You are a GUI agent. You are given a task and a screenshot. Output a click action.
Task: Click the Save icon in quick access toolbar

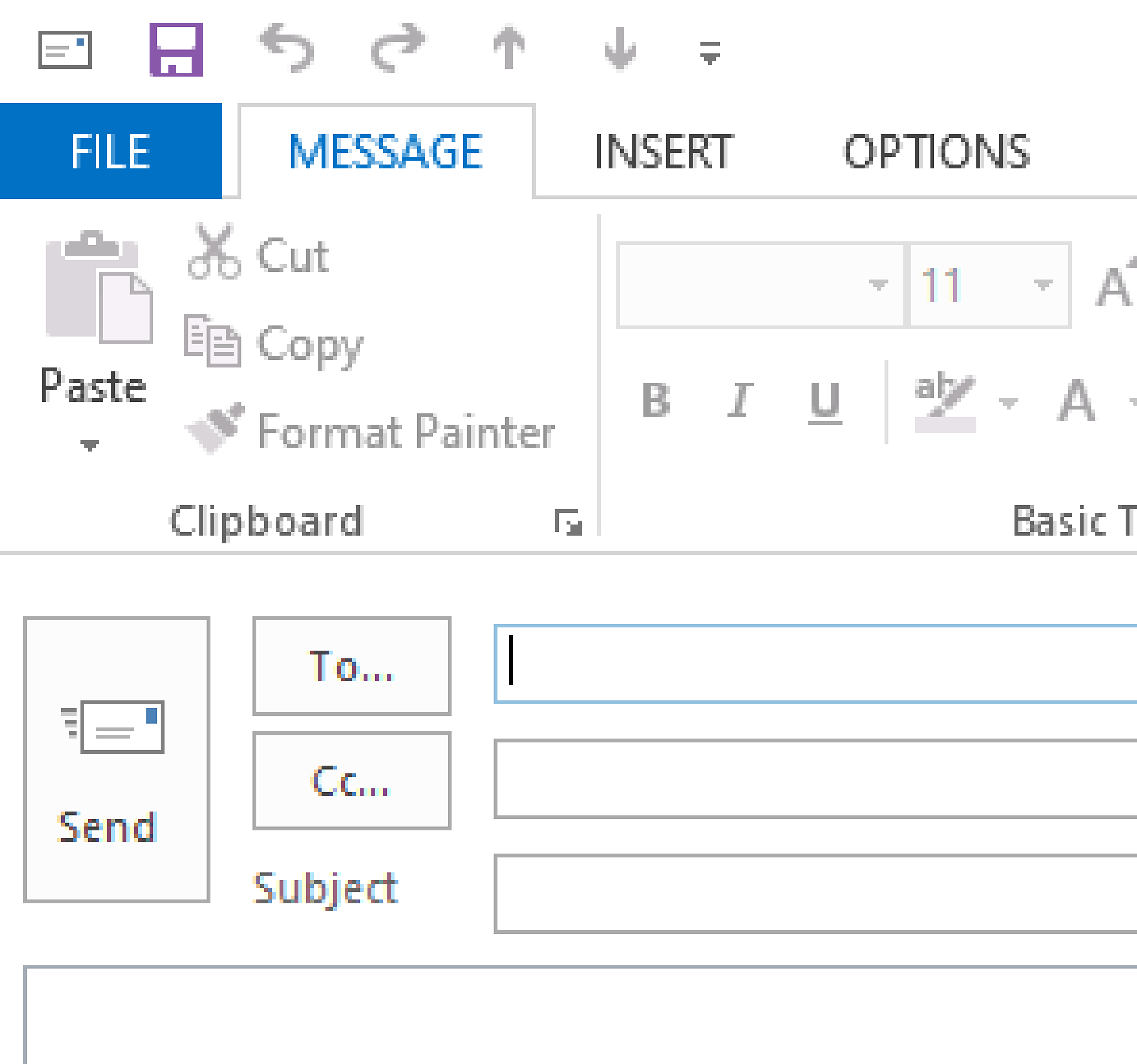click(176, 50)
